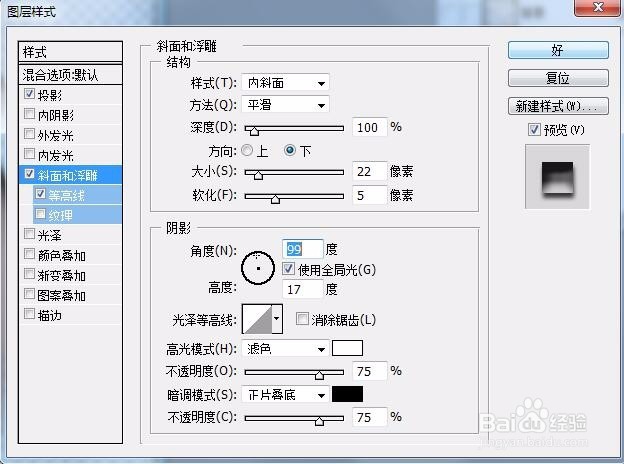This screenshot has height=464, width=624.
Task: Click the 复位 reset button
Action: pos(558,78)
